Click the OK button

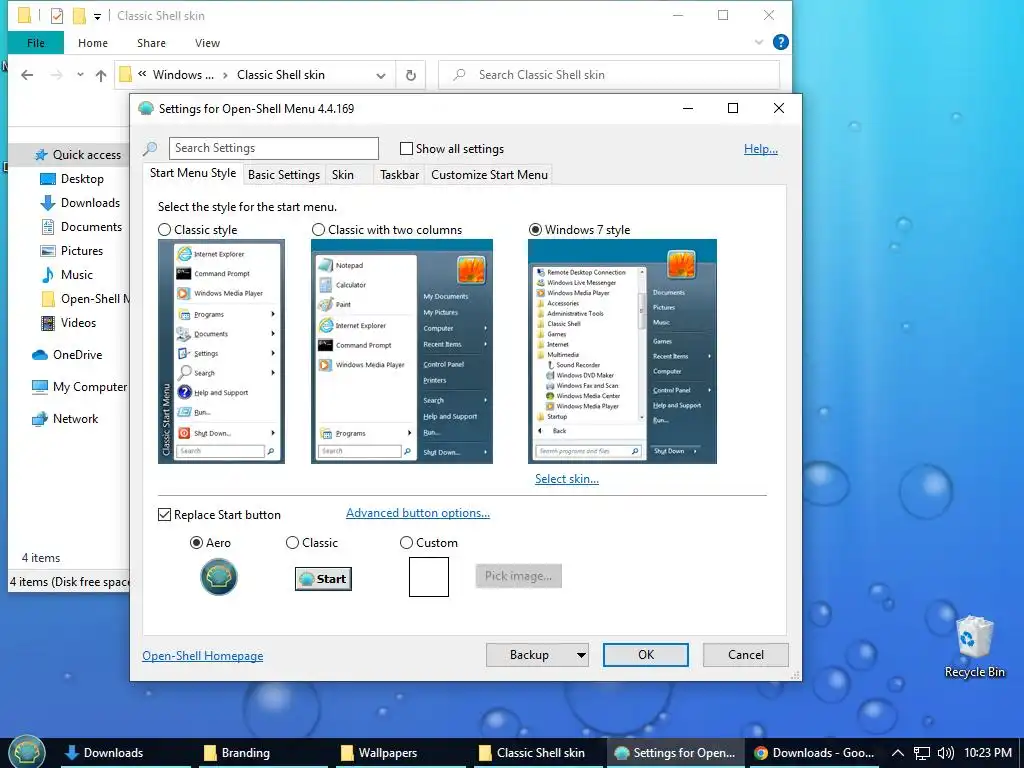pyautogui.click(x=645, y=655)
